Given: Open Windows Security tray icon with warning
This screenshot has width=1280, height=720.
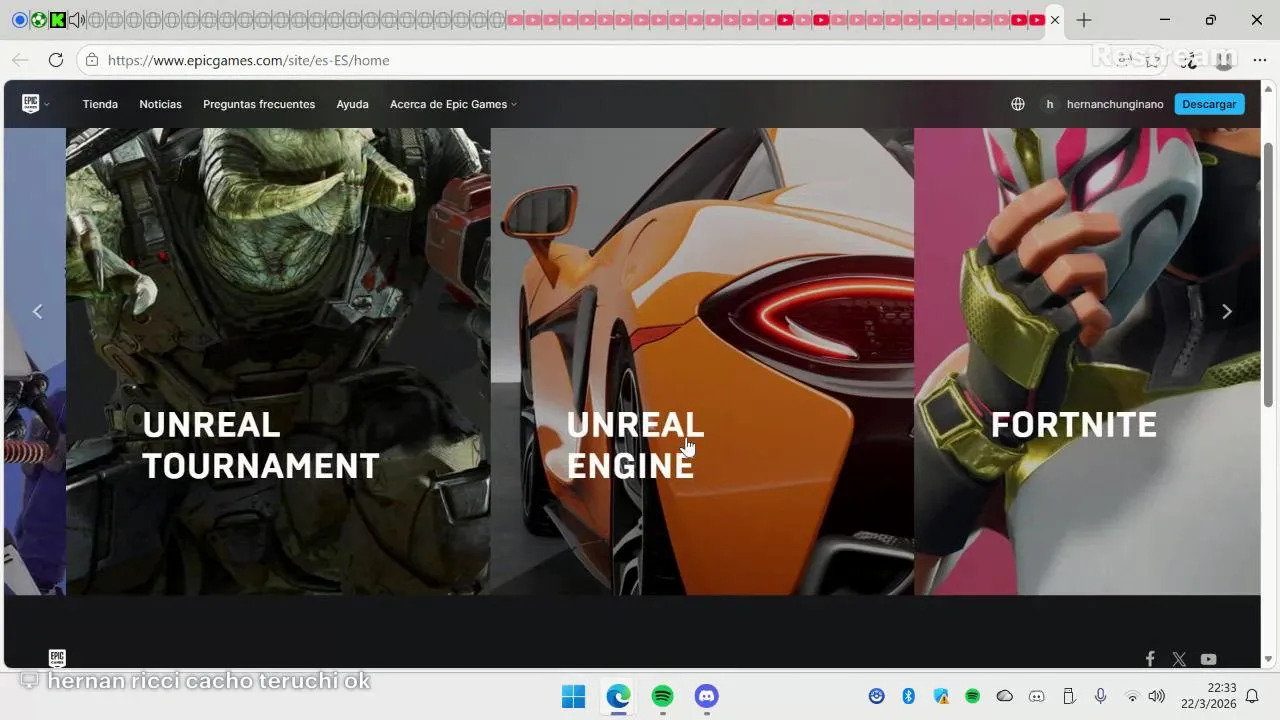Looking at the screenshot, I should click(x=940, y=696).
